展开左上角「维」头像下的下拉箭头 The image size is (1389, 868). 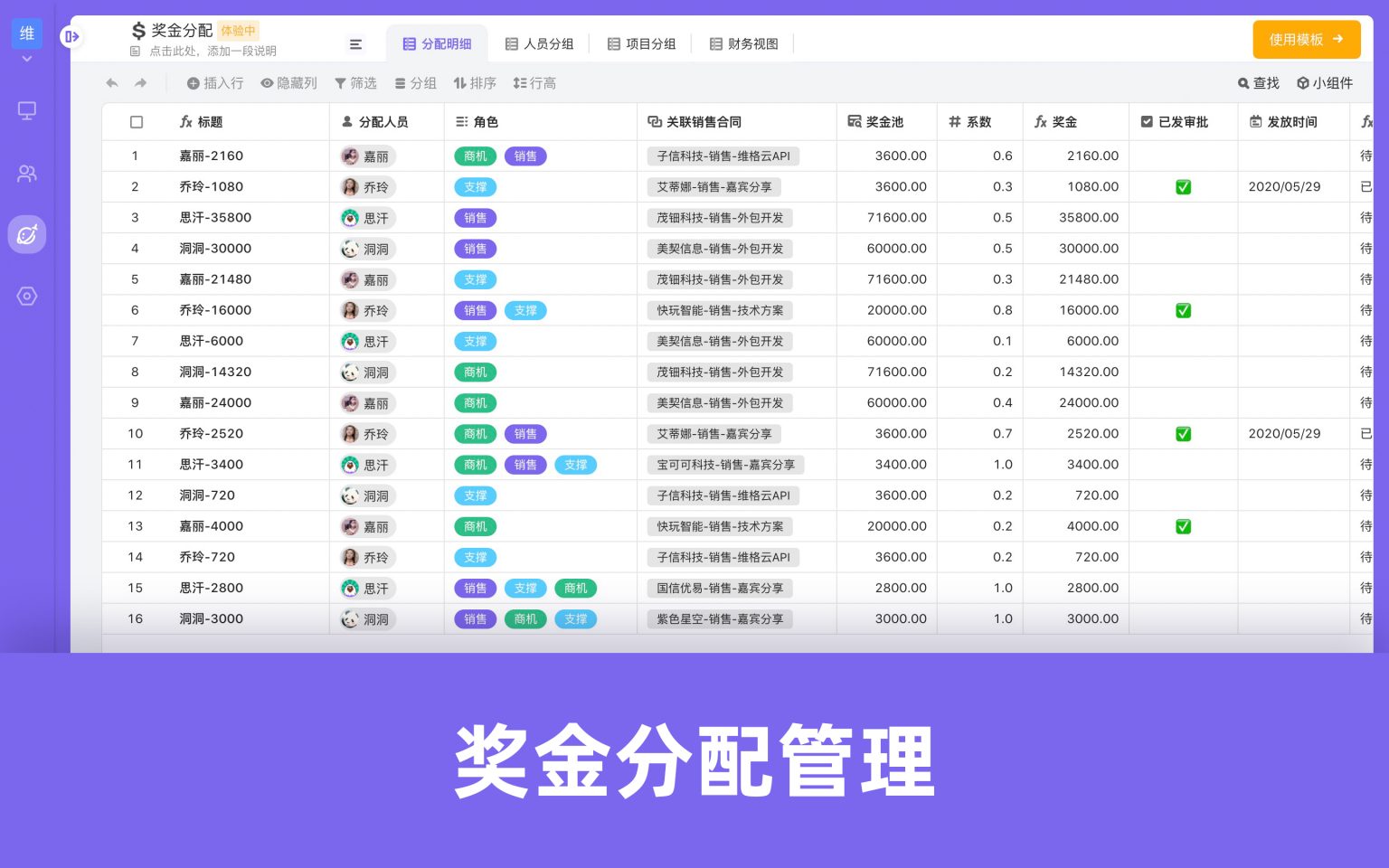(x=26, y=58)
